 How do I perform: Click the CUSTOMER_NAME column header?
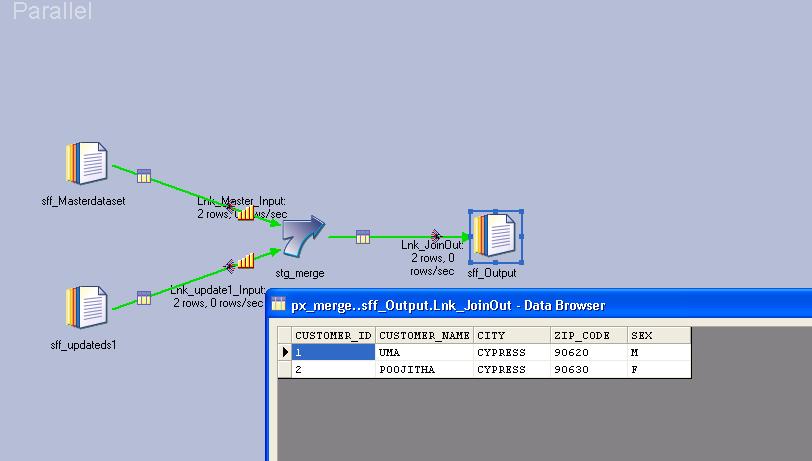click(x=424, y=336)
